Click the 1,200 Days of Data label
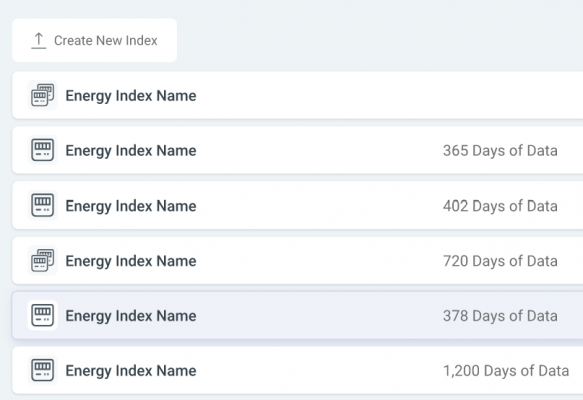 [506, 371]
